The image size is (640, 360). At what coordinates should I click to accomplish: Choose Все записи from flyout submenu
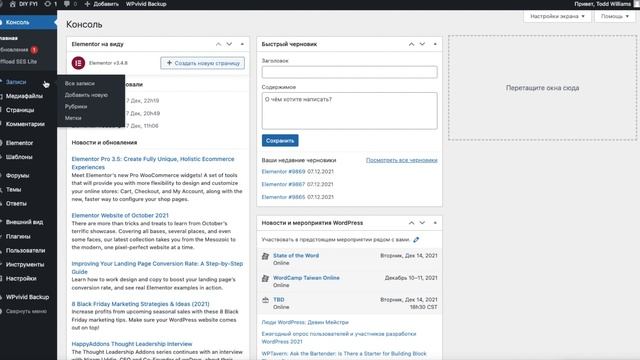pos(80,83)
